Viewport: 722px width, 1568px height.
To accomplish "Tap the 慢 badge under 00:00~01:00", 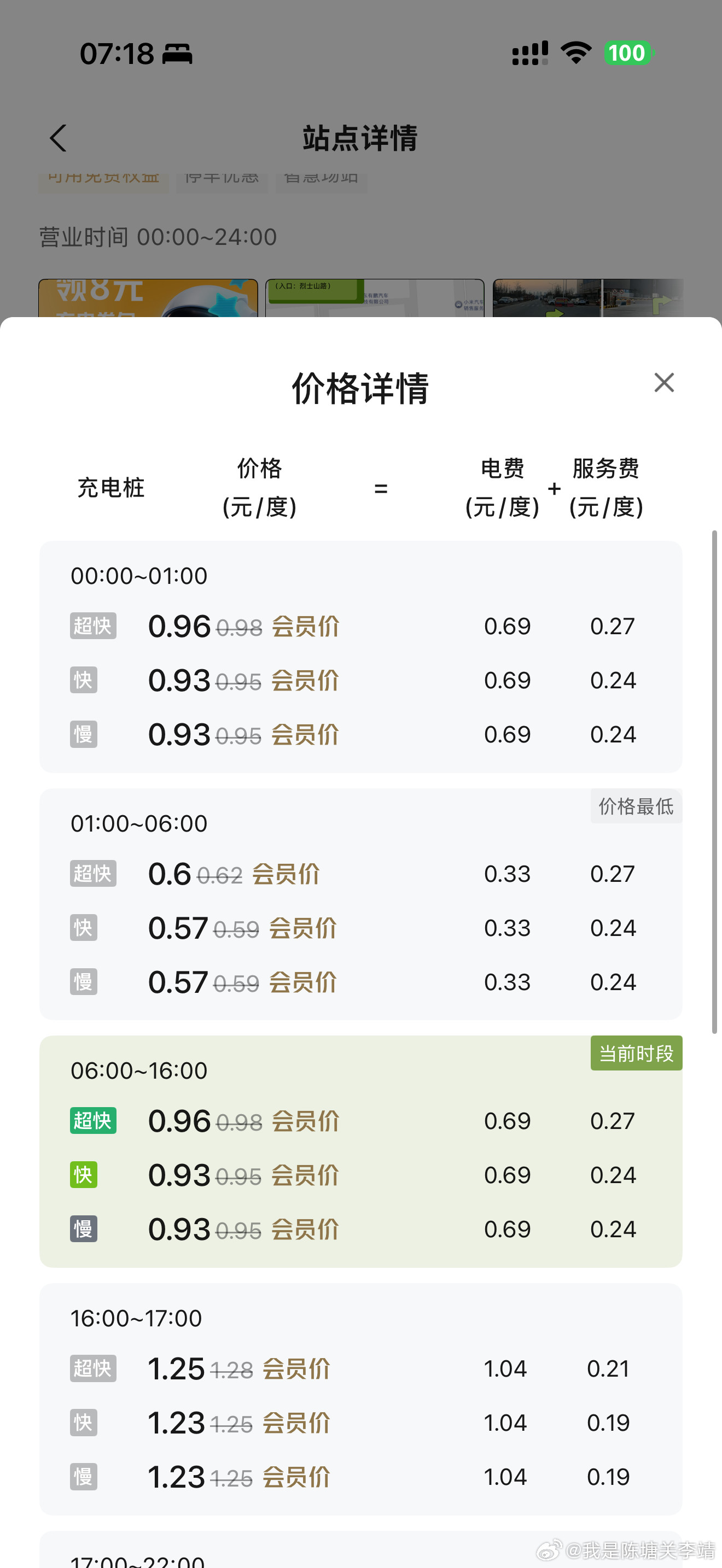I will click(83, 734).
